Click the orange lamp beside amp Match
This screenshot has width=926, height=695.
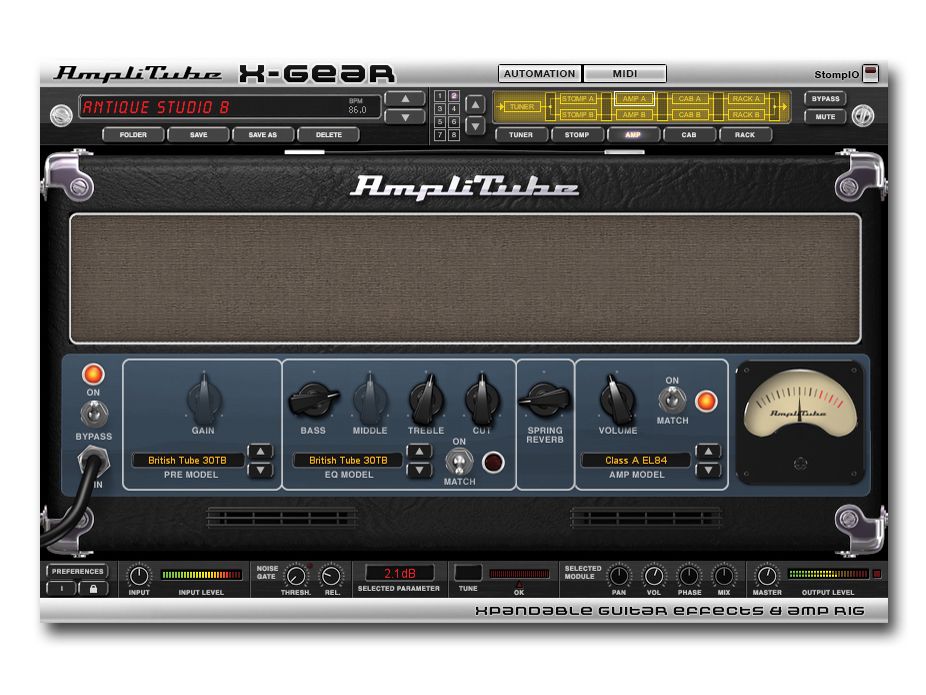(x=706, y=401)
